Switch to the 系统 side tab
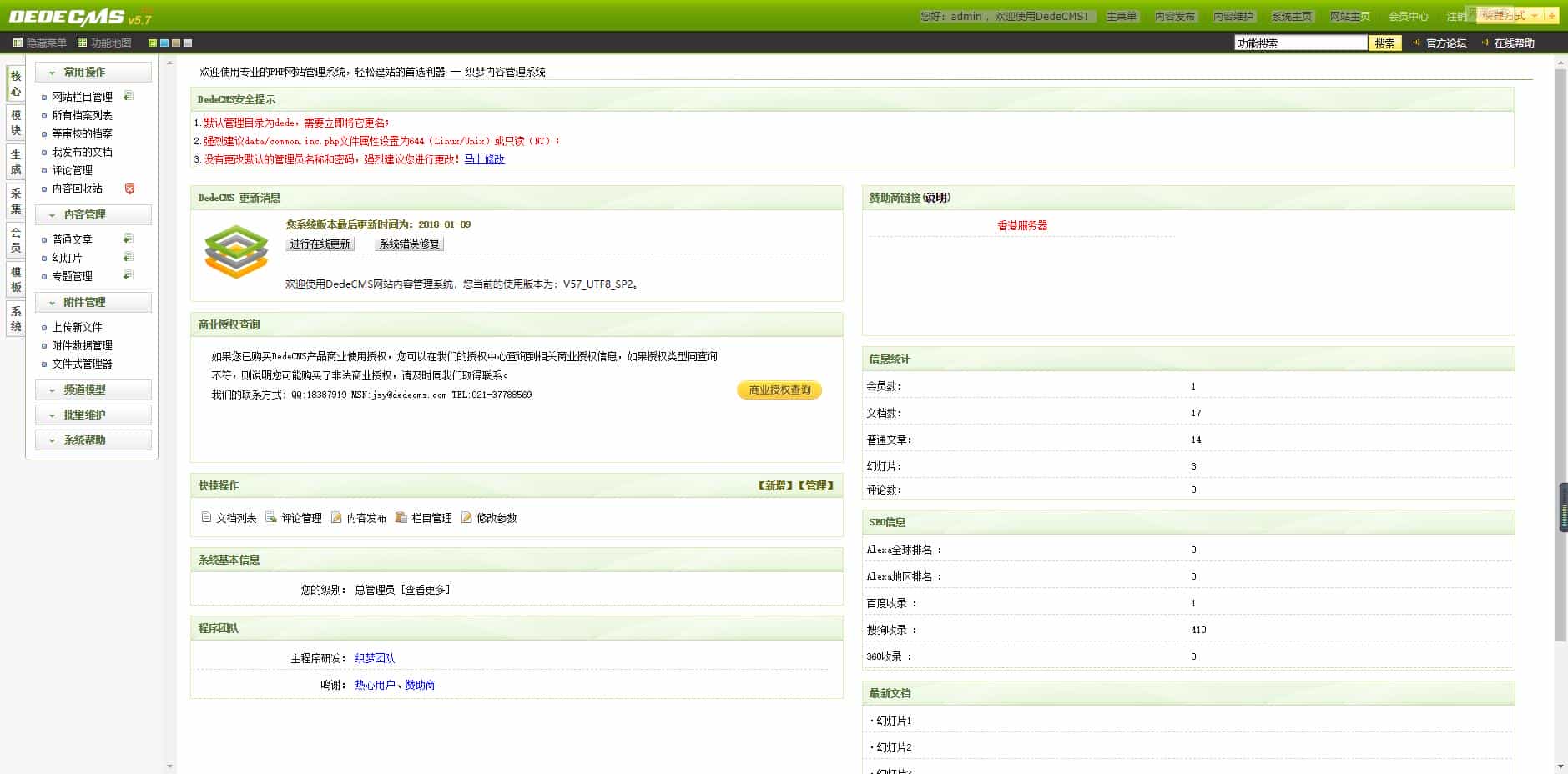Image resolution: width=1568 pixels, height=774 pixels. [x=16, y=319]
